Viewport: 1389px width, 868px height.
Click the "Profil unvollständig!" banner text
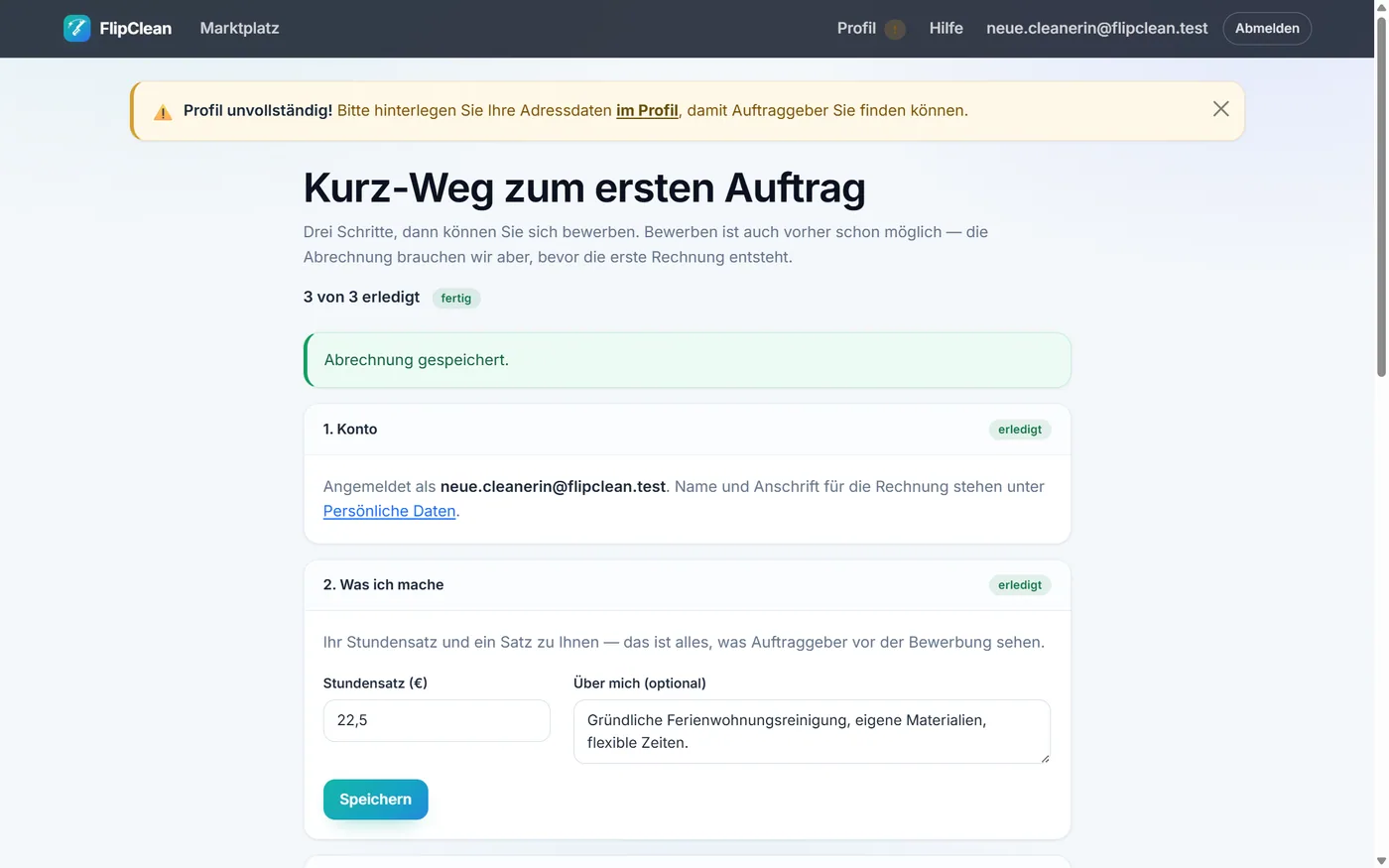click(258, 110)
